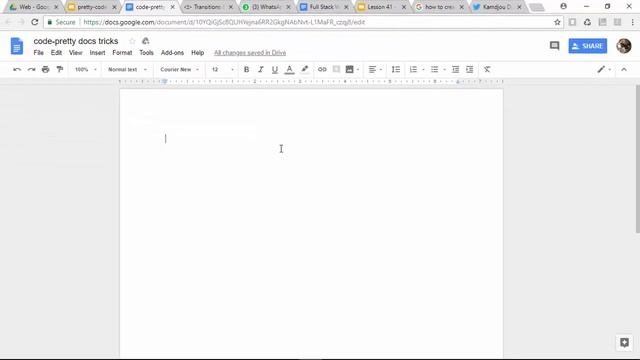Open the Edit menu
Image resolution: width=640 pixels, height=360 pixels.
[x=56, y=53]
